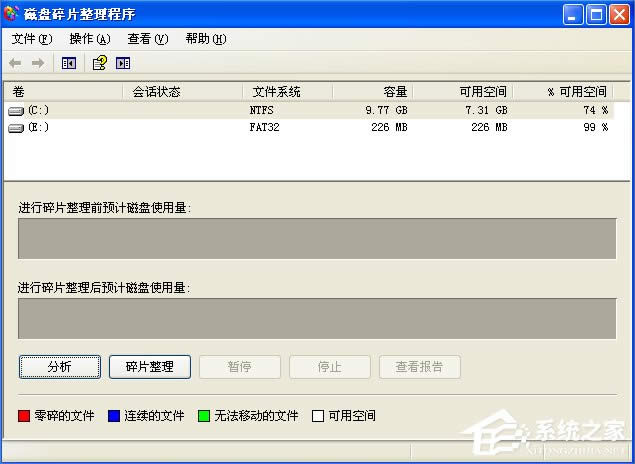Click the post-defragmentation disk usage bar

tap(317, 319)
